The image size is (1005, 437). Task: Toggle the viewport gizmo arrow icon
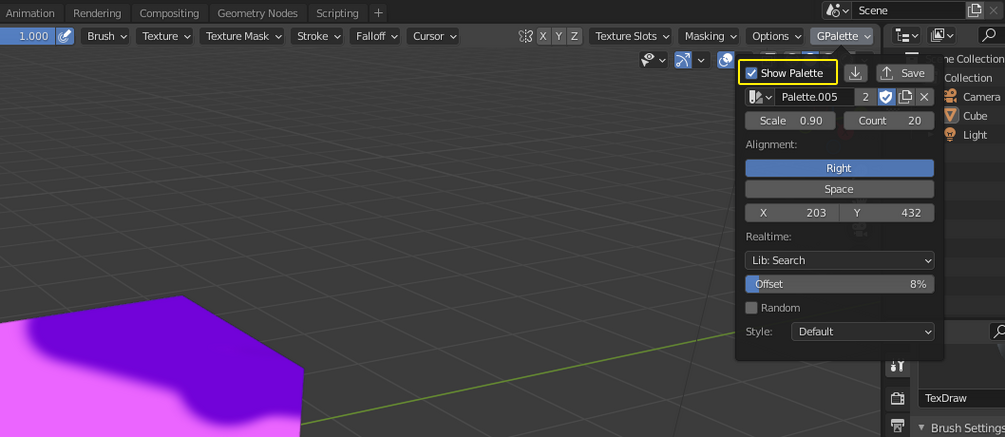pos(683,60)
